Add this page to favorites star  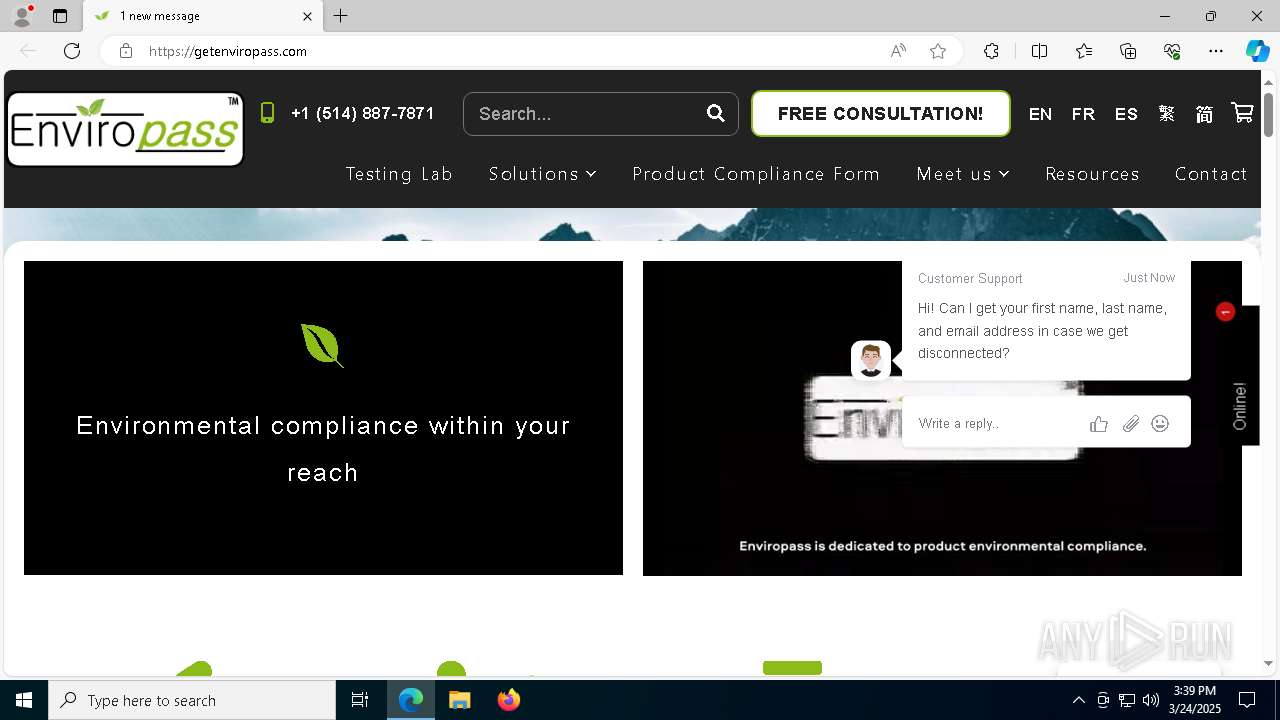pyautogui.click(x=938, y=51)
